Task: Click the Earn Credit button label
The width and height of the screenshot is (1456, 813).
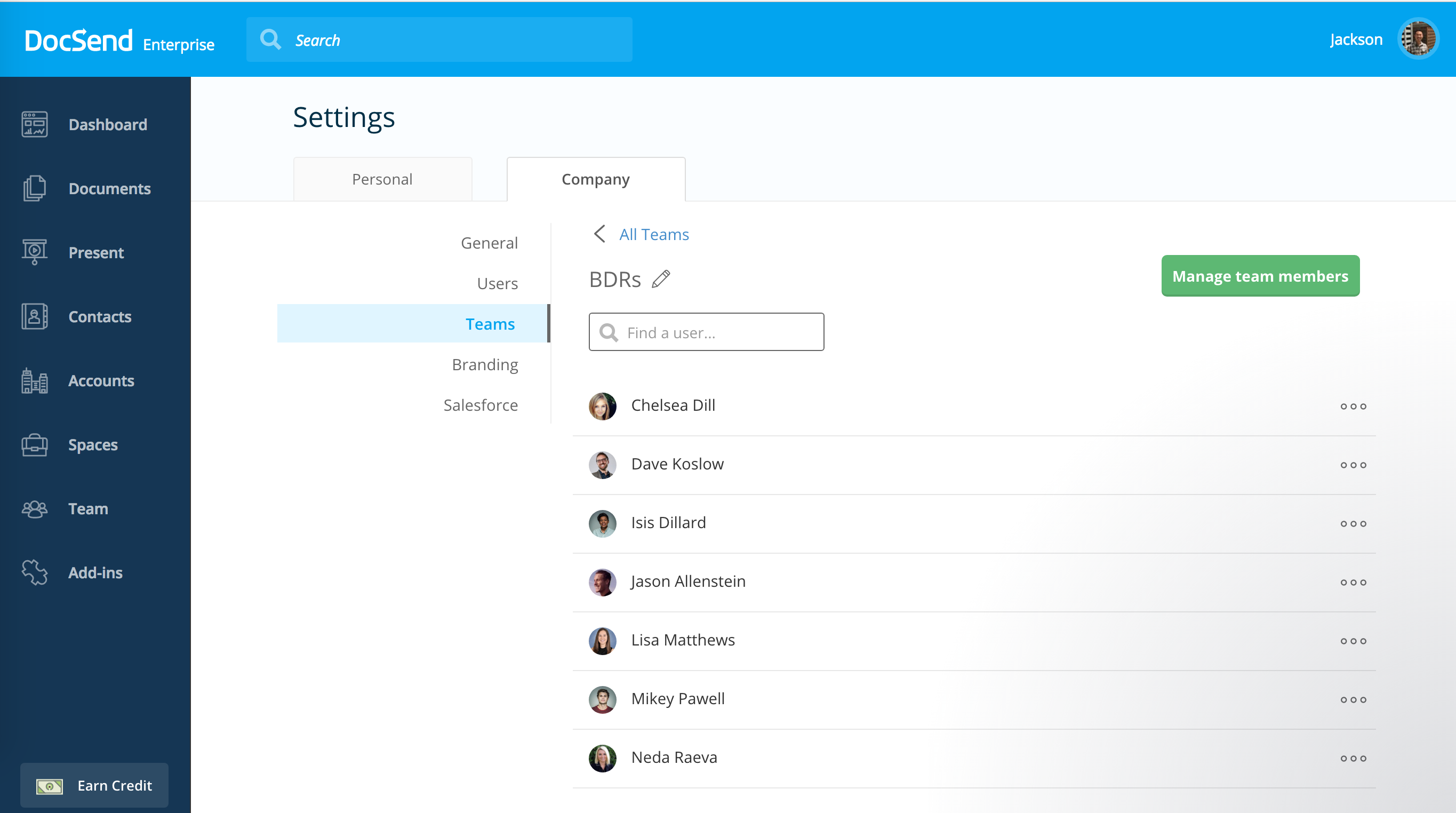Action: pos(115,785)
